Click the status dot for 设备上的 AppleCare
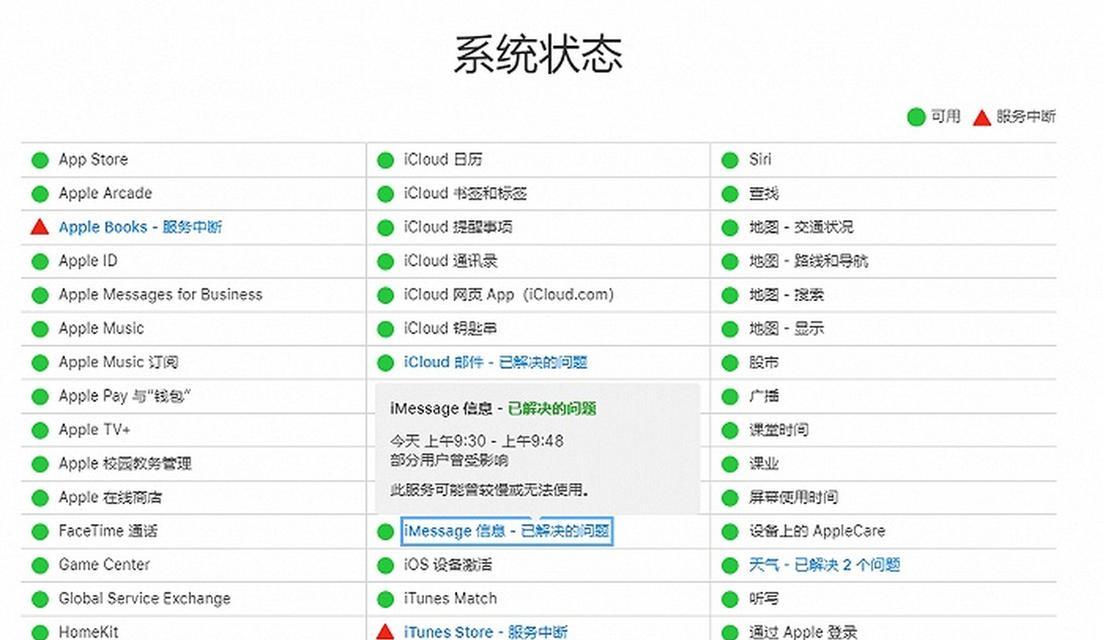Image resolution: width=1103 pixels, height=640 pixels. (x=730, y=532)
